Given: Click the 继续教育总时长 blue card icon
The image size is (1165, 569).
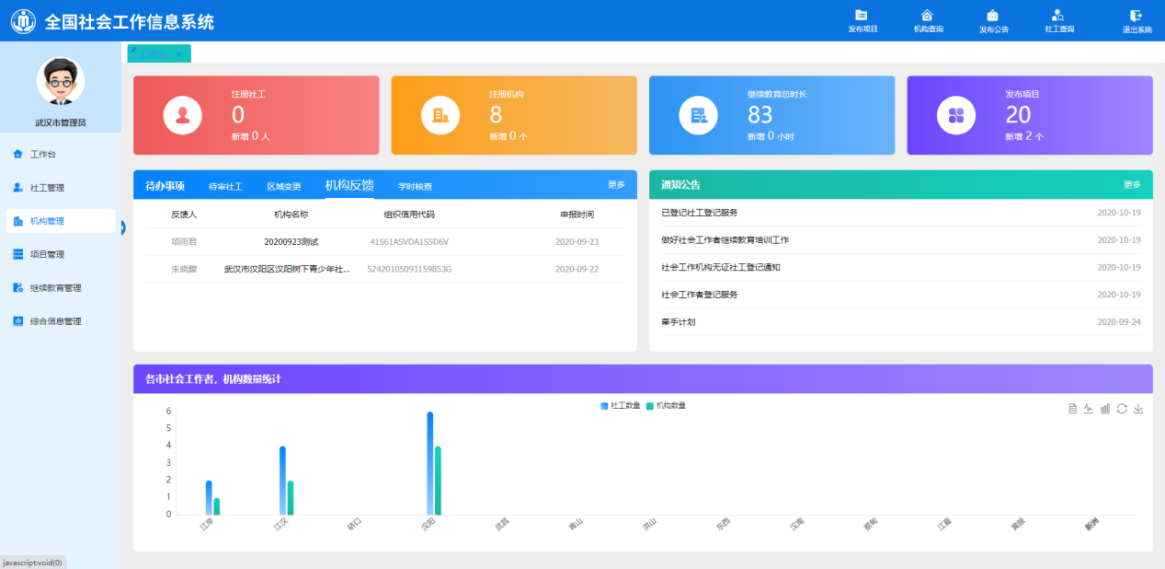Looking at the screenshot, I should [x=698, y=115].
